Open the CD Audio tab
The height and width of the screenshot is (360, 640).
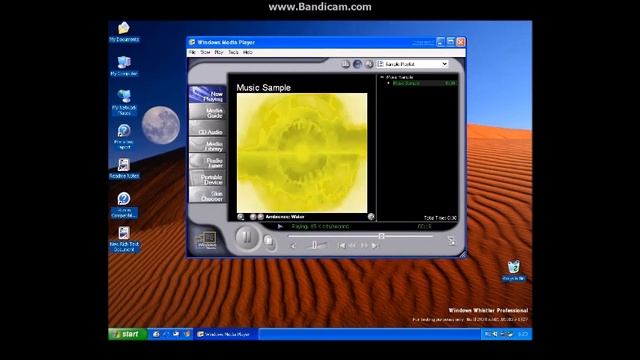(207, 129)
